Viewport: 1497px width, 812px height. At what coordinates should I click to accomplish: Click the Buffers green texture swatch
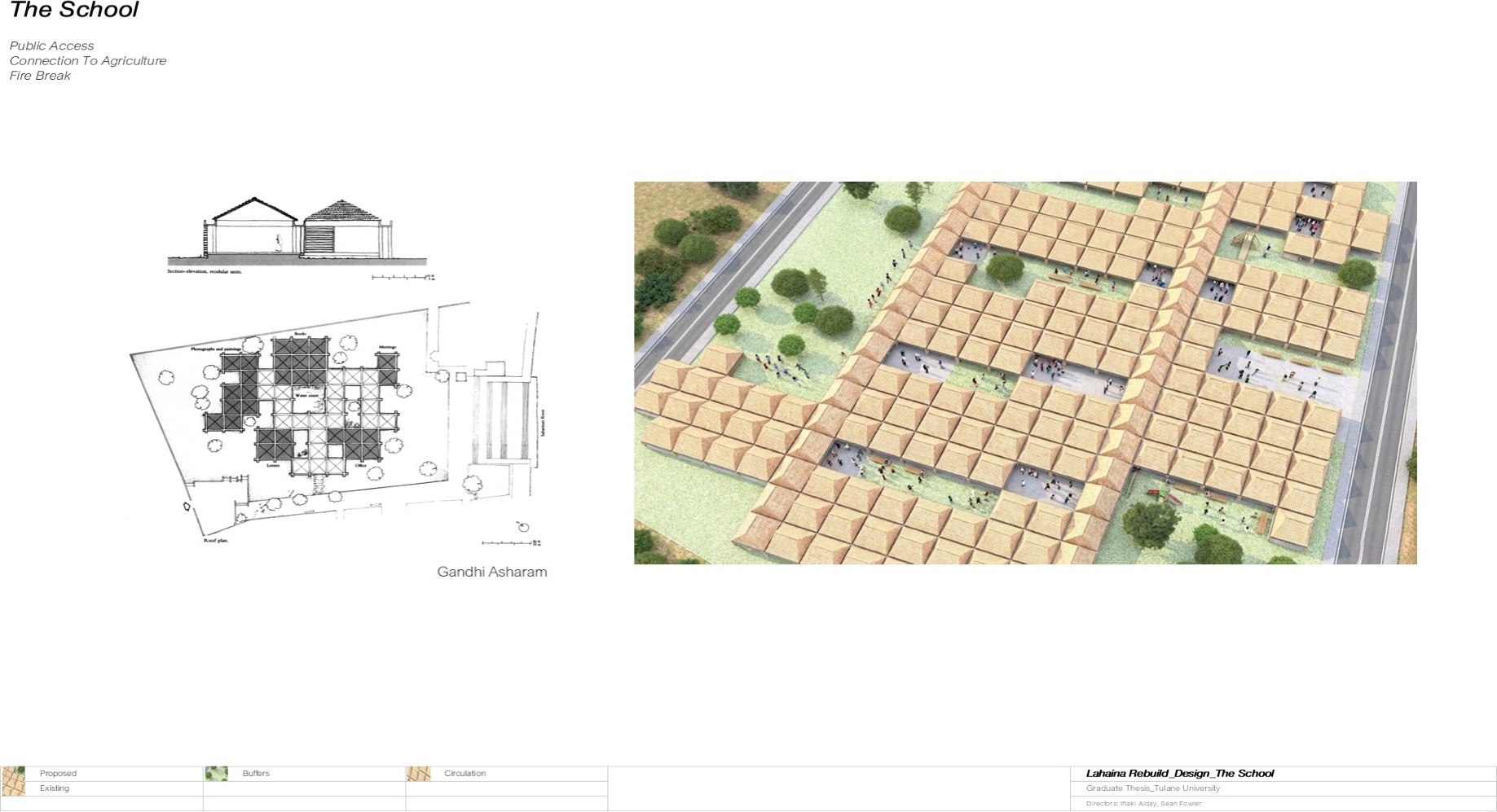click(x=218, y=774)
